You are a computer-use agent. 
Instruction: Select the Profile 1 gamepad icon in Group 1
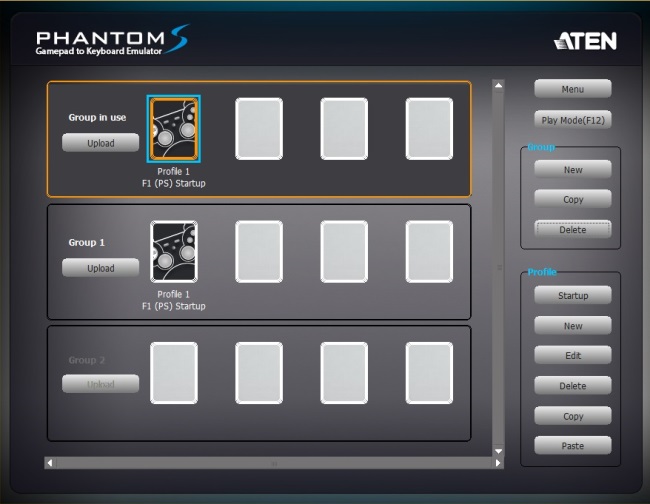tap(174, 251)
